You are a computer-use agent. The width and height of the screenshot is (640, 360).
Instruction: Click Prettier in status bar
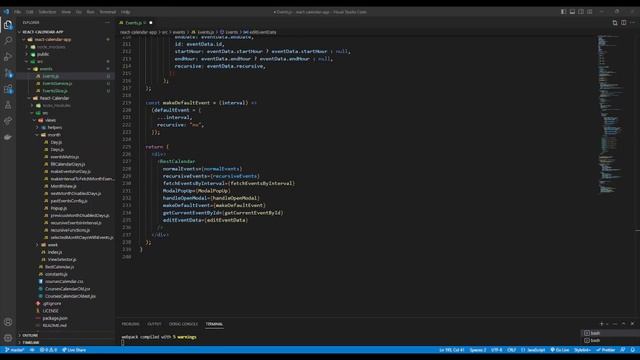606,350
